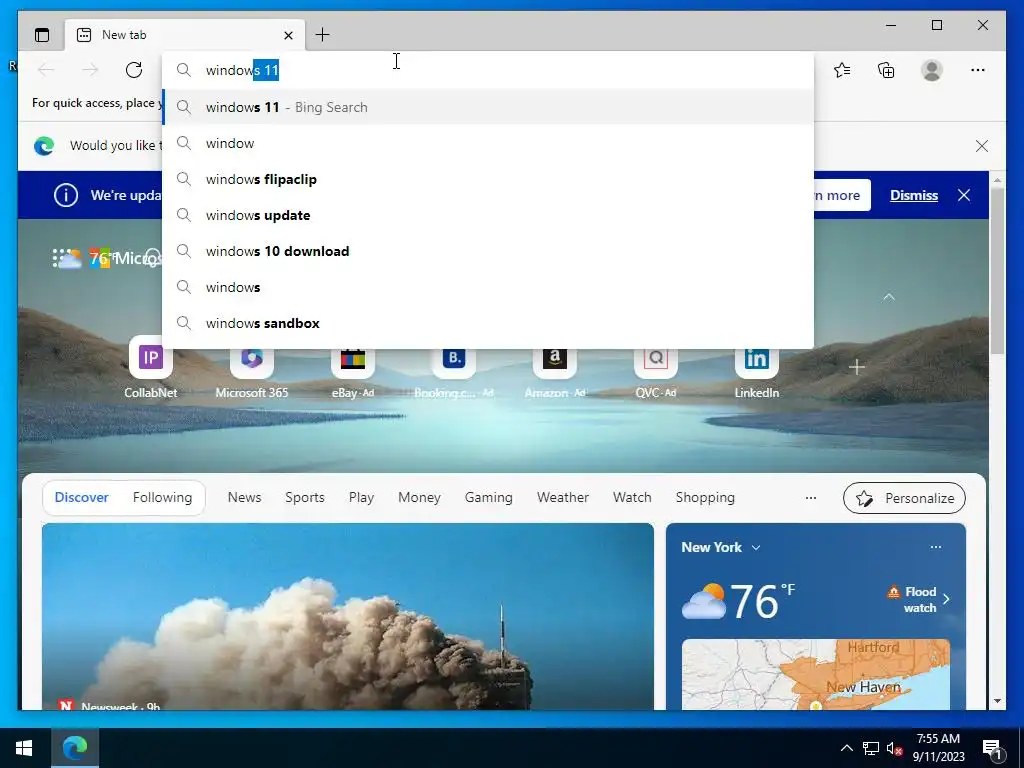This screenshot has height=768, width=1024.
Task: Click the Dismiss link in banner
Action: 914,195
